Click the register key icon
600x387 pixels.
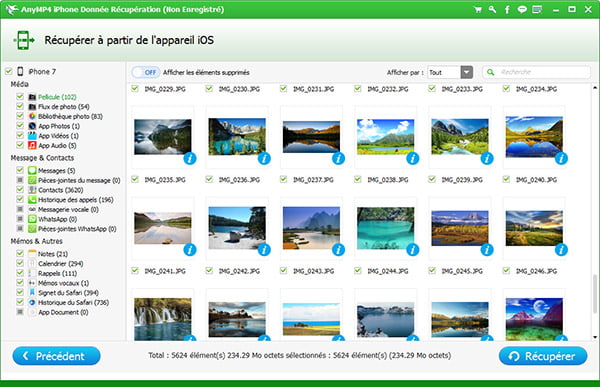(492, 10)
